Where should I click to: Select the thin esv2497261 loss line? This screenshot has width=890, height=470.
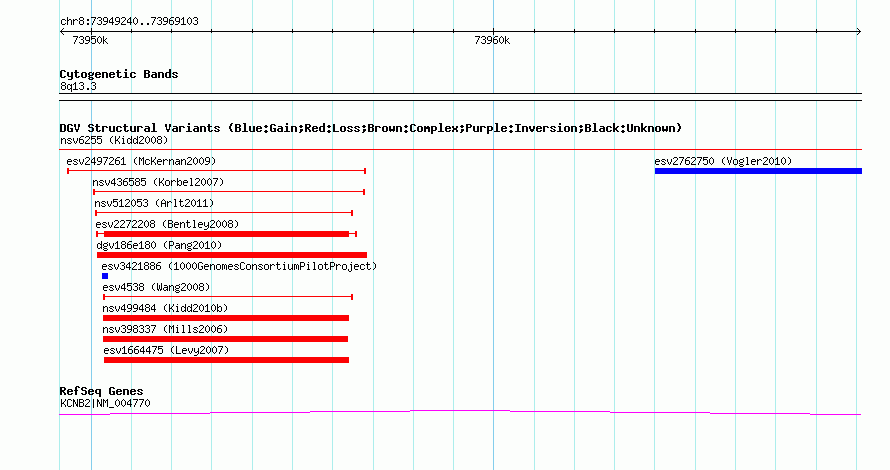[x=217, y=171]
